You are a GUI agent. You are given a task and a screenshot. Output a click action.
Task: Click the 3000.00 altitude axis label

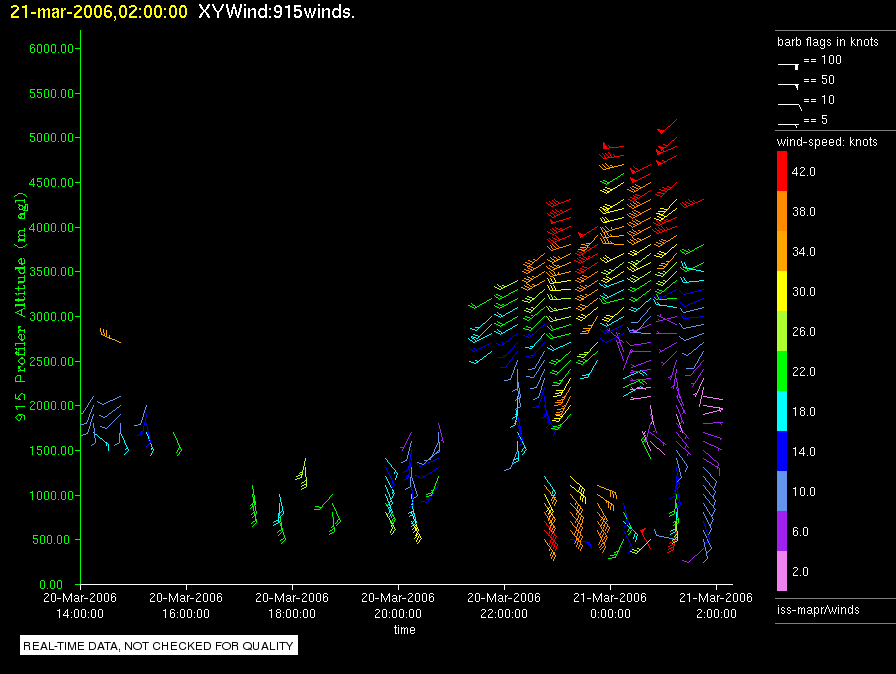coord(50,317)
